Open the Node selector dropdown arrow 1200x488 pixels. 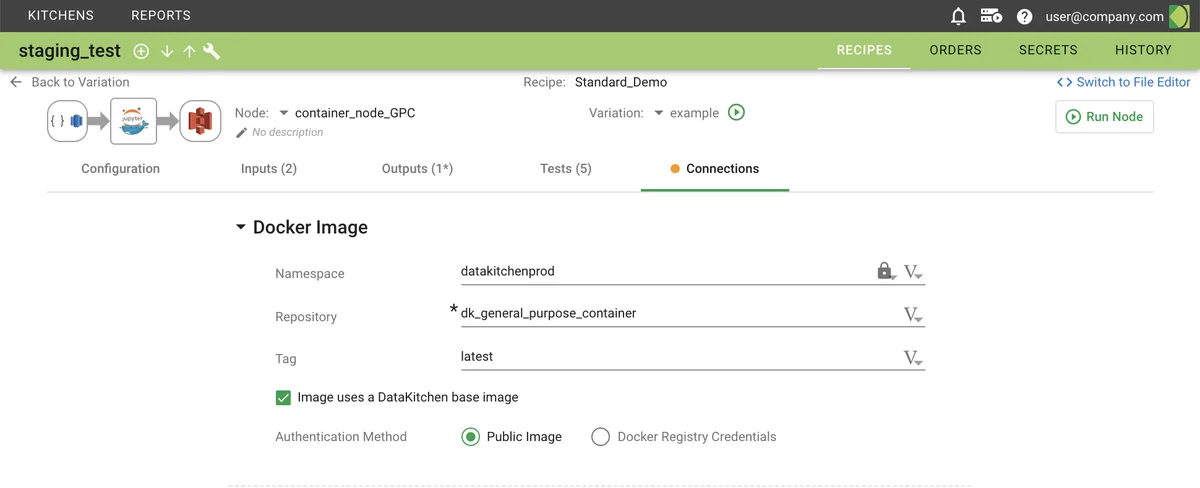(284, 113)
